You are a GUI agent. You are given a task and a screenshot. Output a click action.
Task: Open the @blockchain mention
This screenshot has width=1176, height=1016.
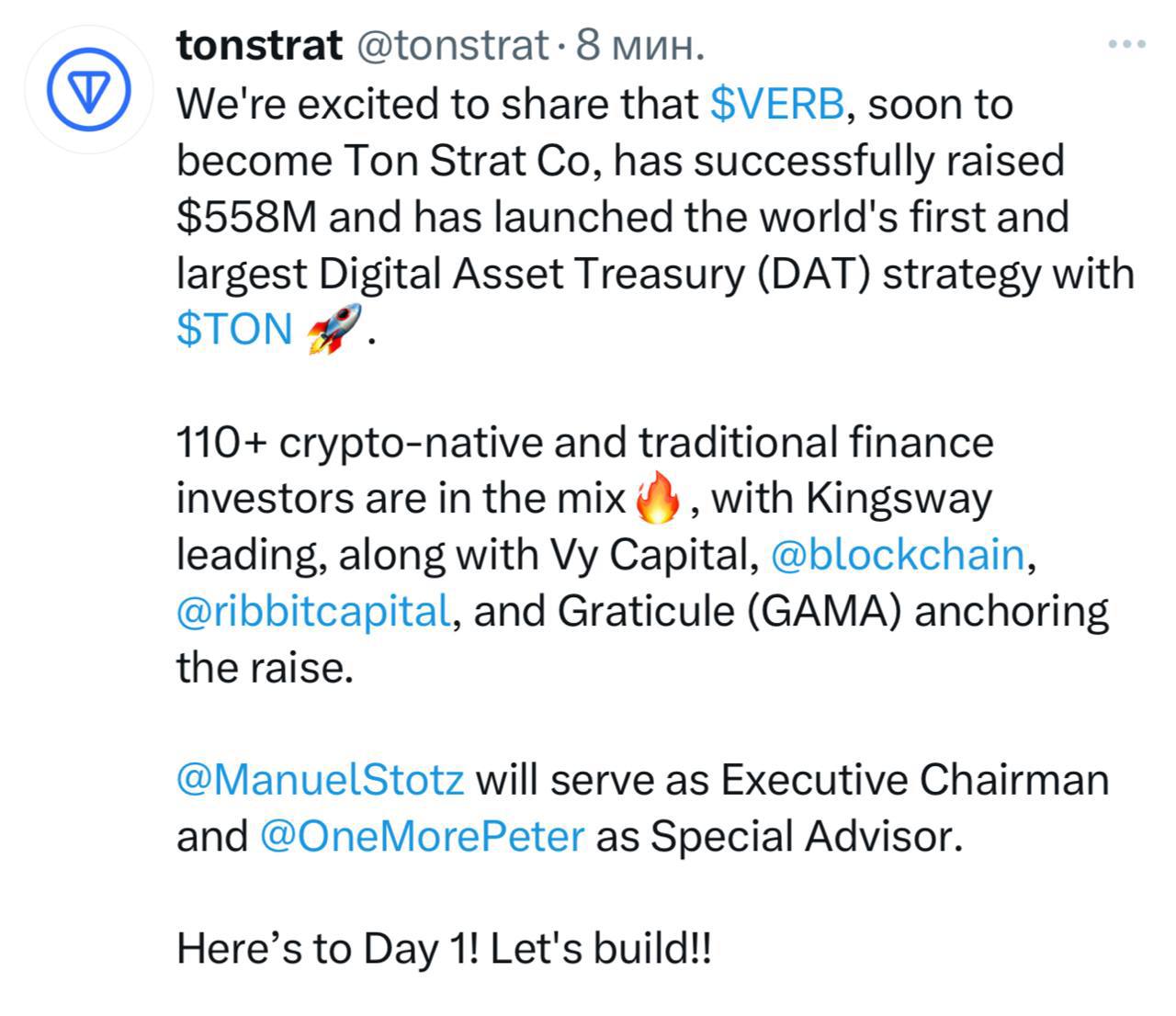pyautogui.click(x=898, y=555)
